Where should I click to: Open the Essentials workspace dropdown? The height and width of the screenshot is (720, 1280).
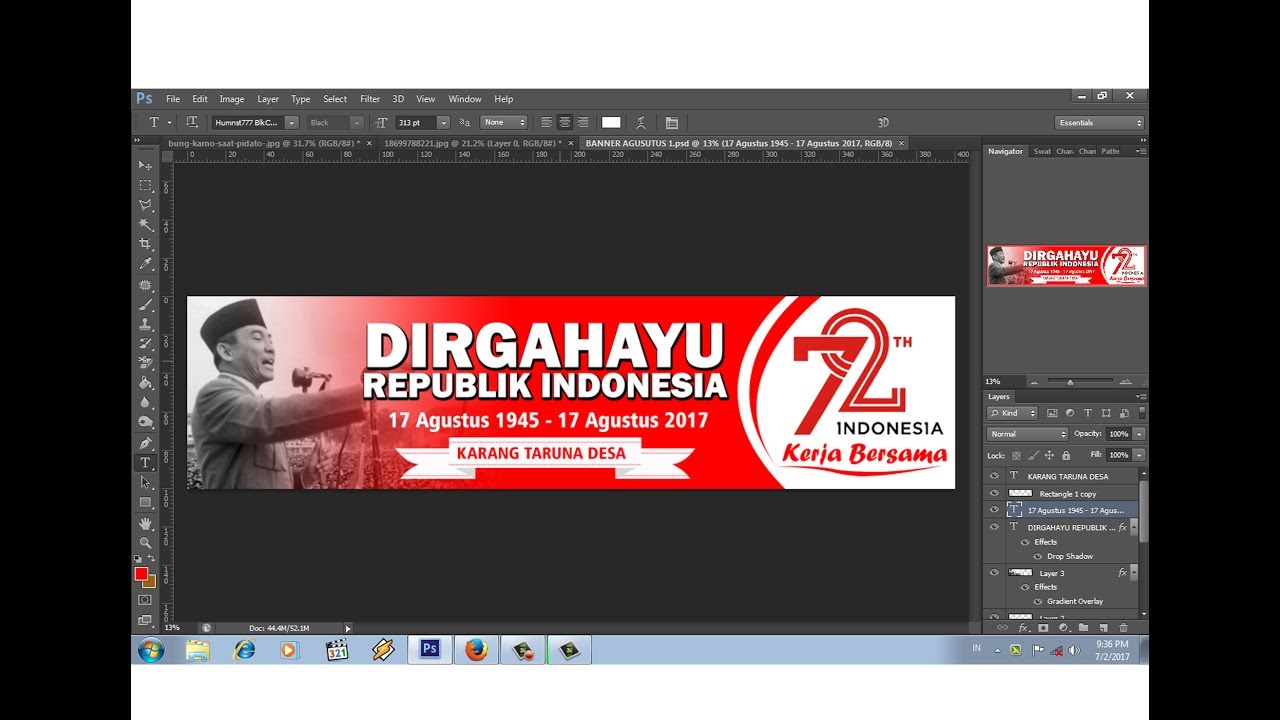pyautogui.click(x=1100, y=122)
